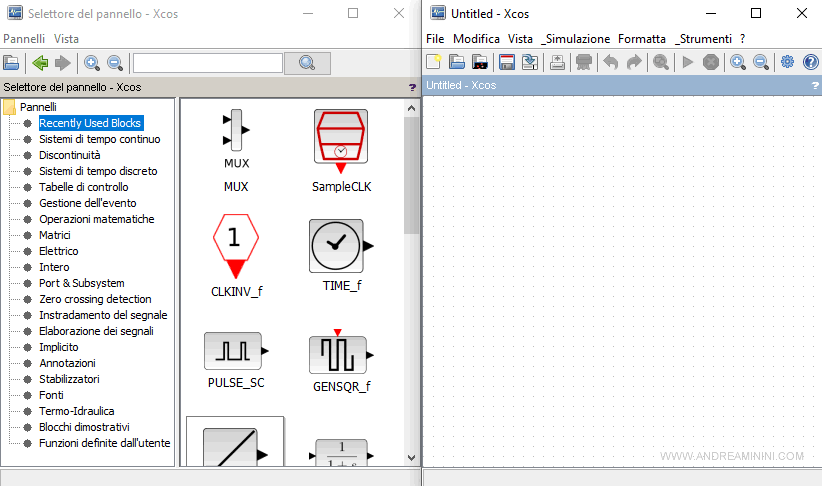Click the load palette icon in palette browser
The image size is (822, 486).
(11, 63)
